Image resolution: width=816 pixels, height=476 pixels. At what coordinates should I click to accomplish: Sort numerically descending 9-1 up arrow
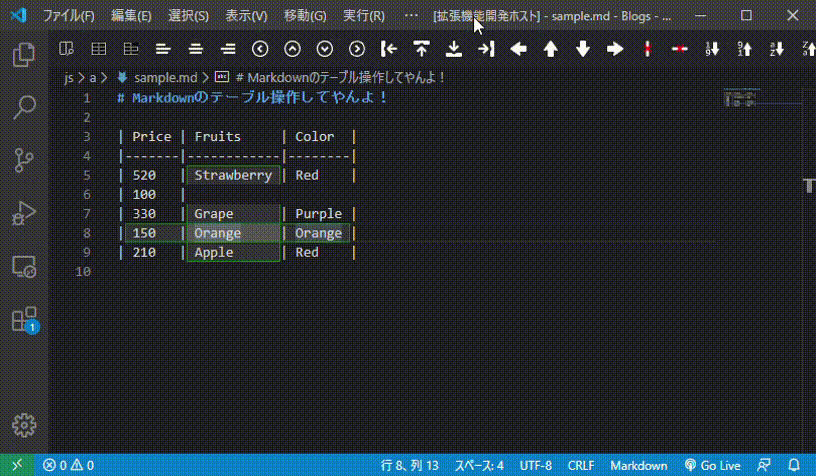point(744,49)
